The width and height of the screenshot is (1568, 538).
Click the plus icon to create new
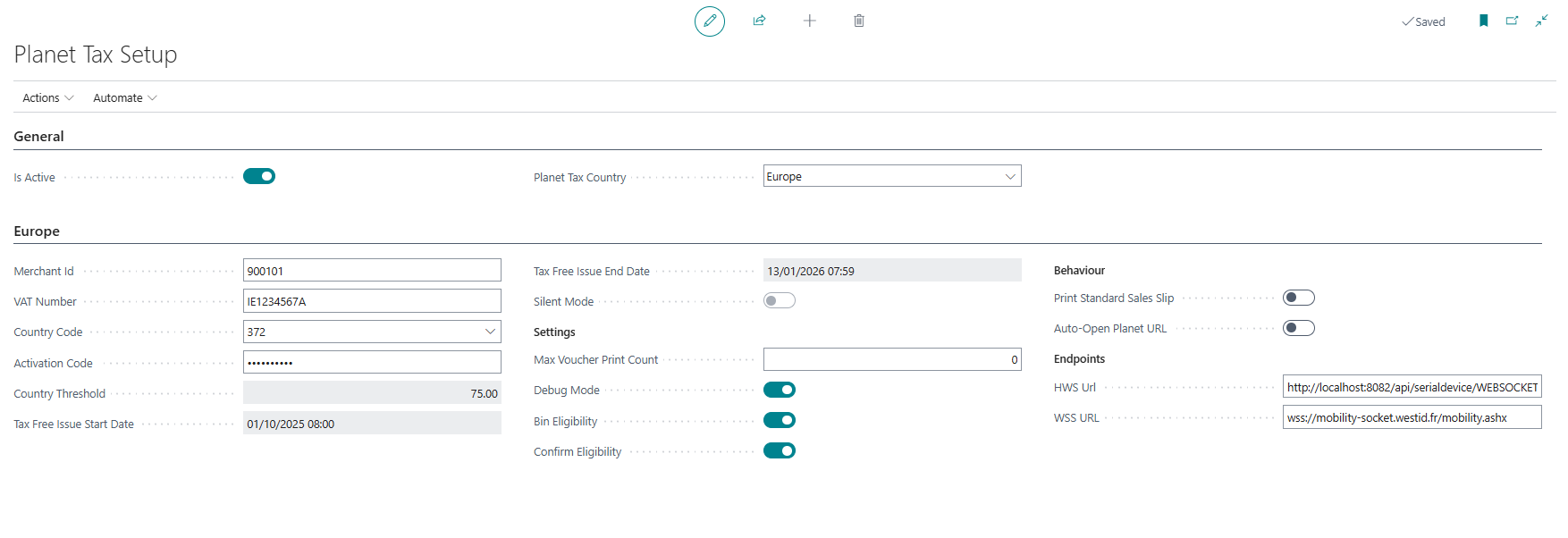[809, 21]
